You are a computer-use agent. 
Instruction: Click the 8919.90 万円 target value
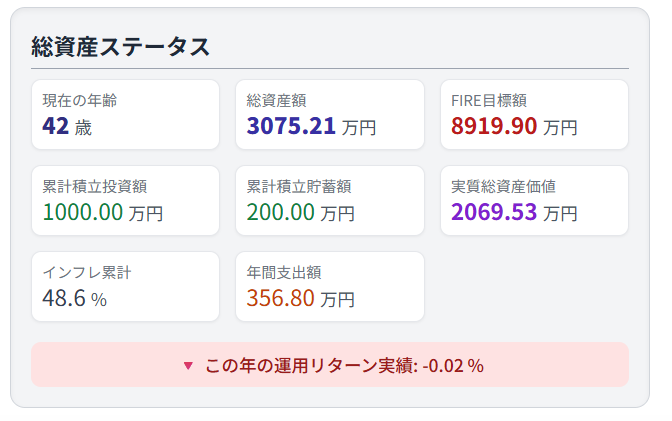514,126
